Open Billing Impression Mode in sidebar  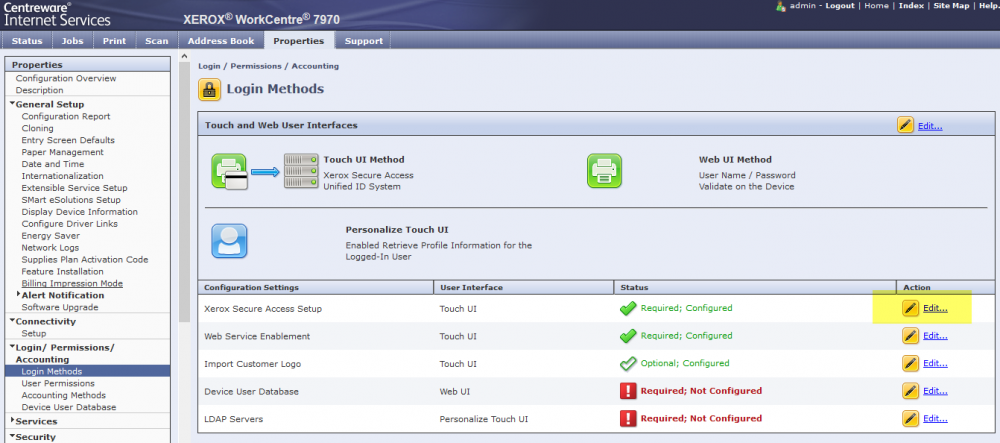(72, 283)
